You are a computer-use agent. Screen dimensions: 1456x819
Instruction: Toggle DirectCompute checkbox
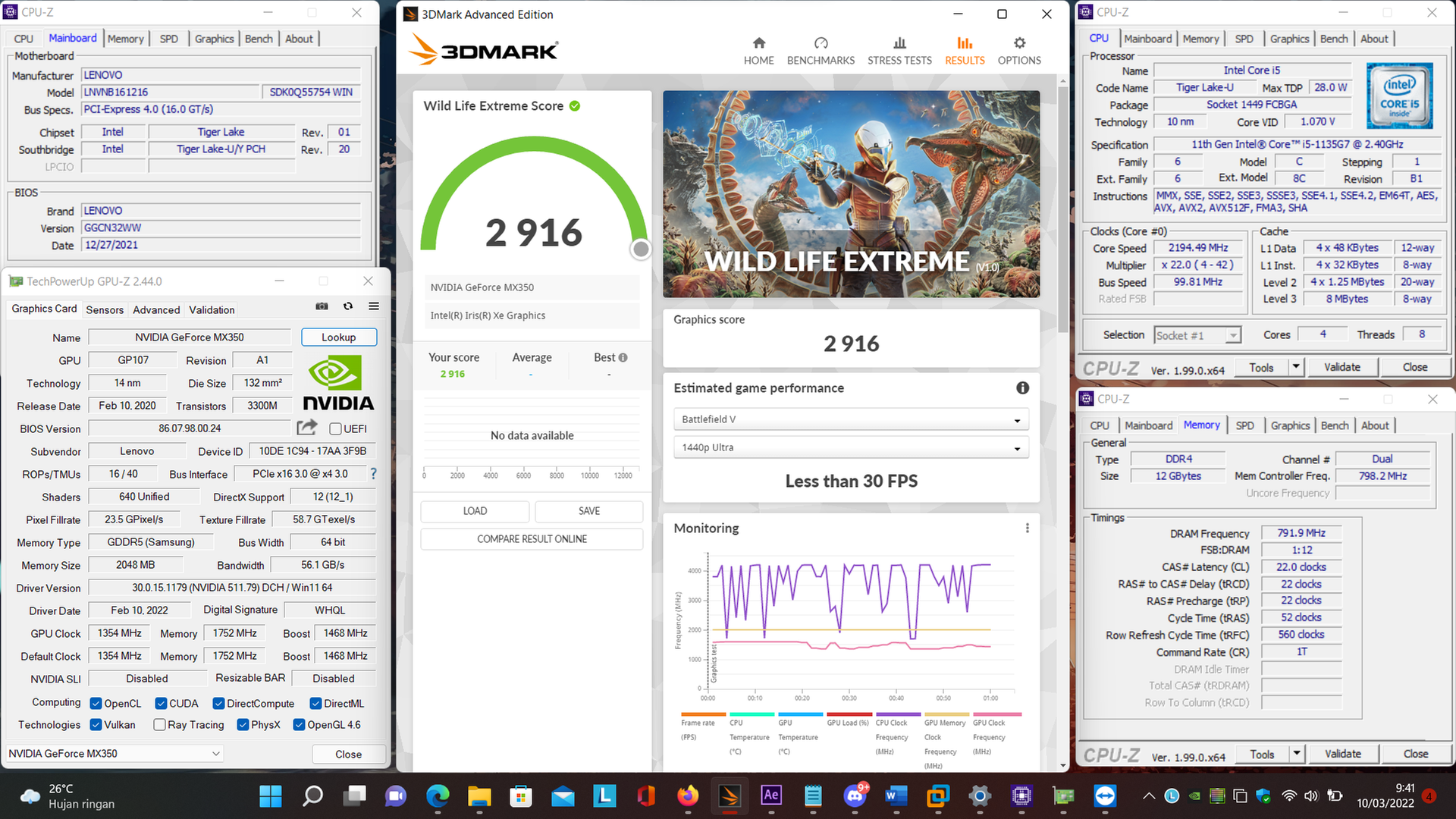point(218,704)
